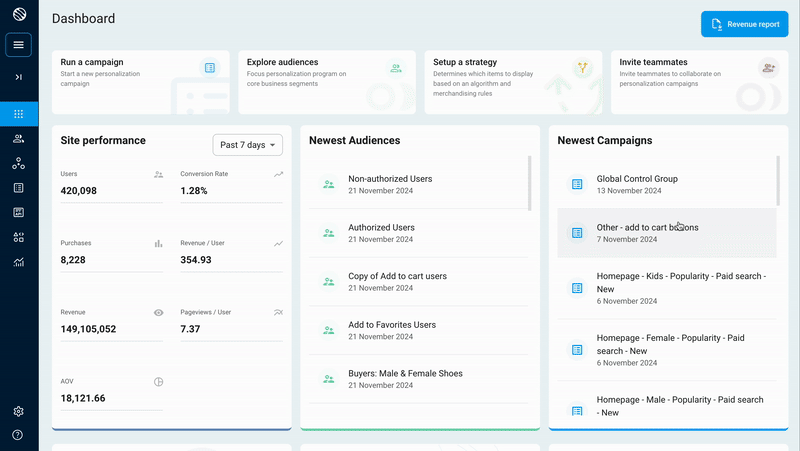This screenshot has width=800, height=451.
Task: Expand the sidebar with arrow icon
Action: coord(19,77)
